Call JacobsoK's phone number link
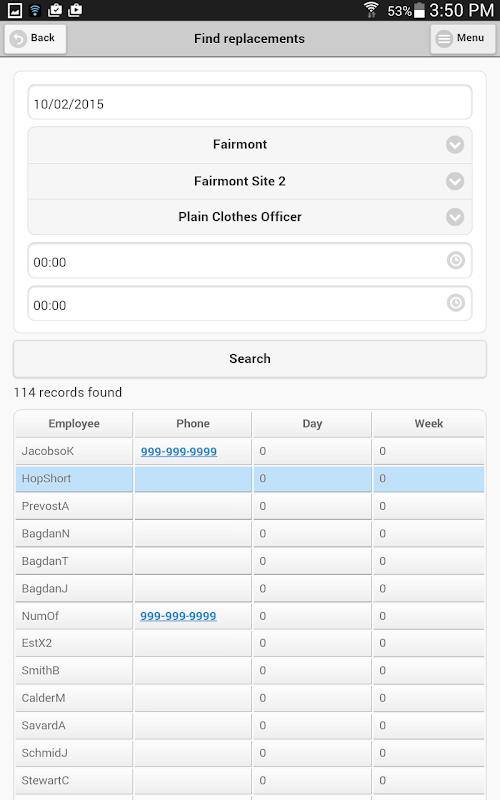Viewport: 500px width, 800px height. coord(179,452)
